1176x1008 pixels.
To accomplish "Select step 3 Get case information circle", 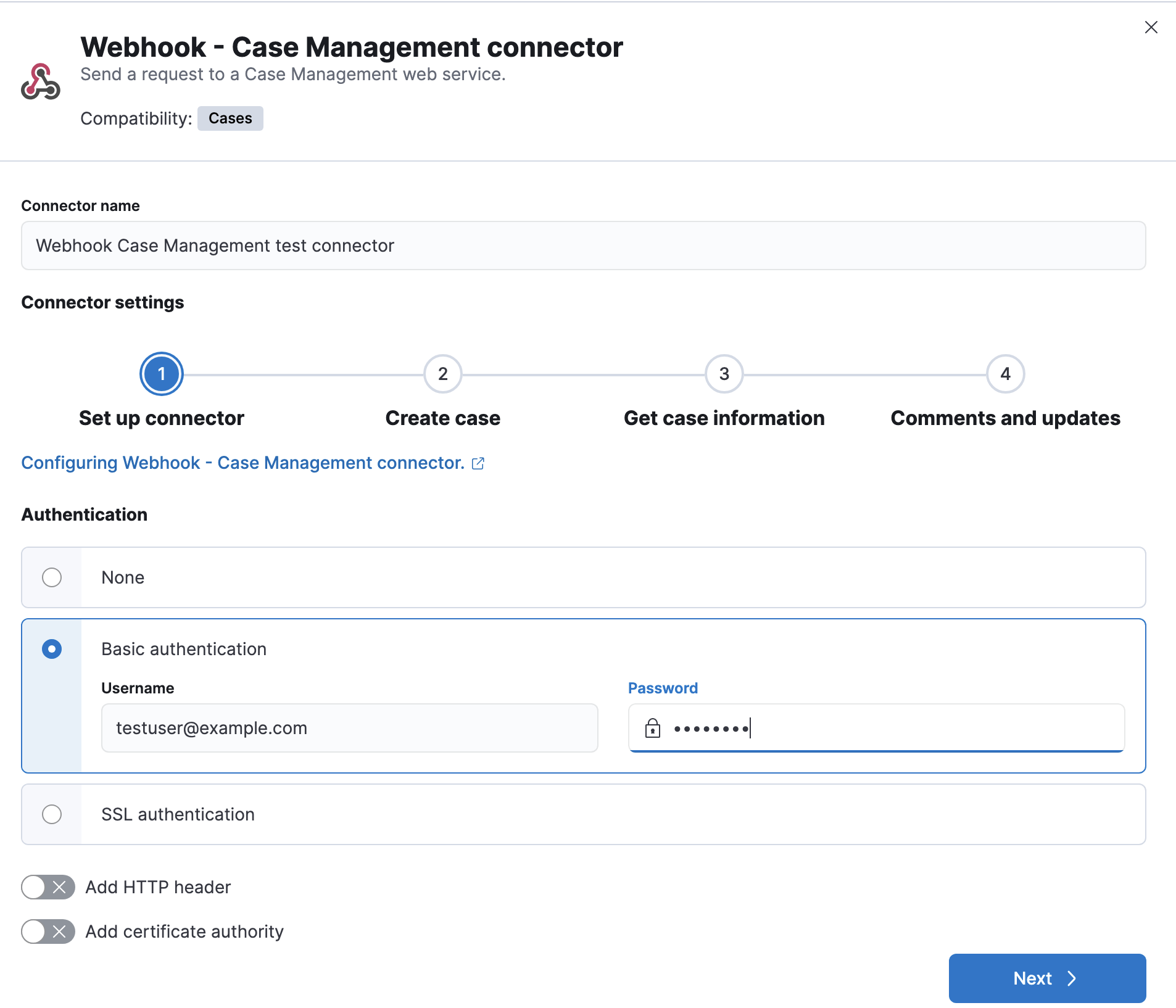I will [x=724, y=374].
